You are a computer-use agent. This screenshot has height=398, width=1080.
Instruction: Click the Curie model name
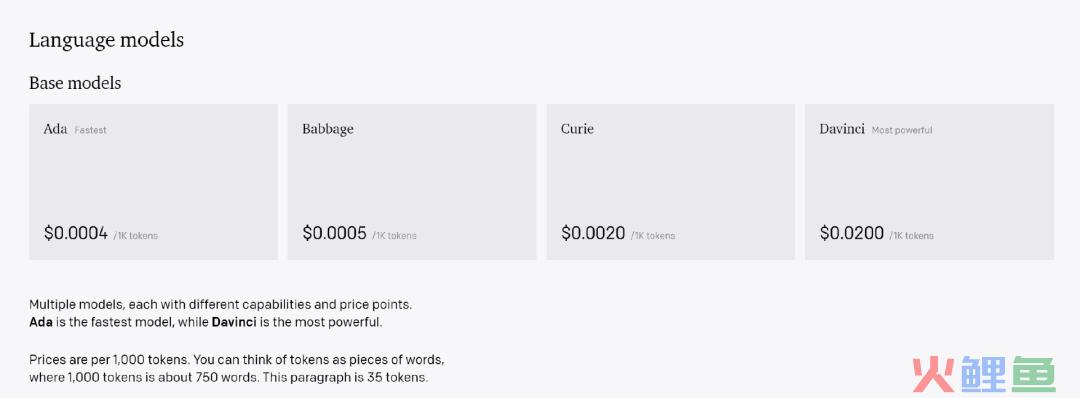pos(577,129)
